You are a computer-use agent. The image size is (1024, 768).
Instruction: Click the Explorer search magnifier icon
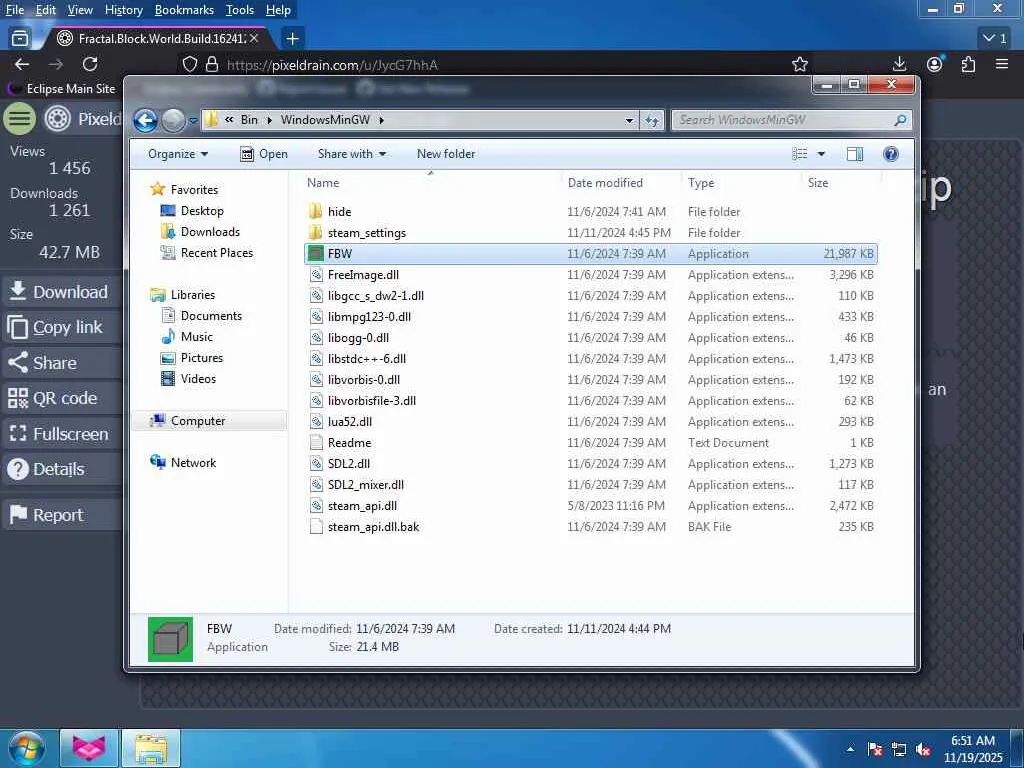click(901, 120)
